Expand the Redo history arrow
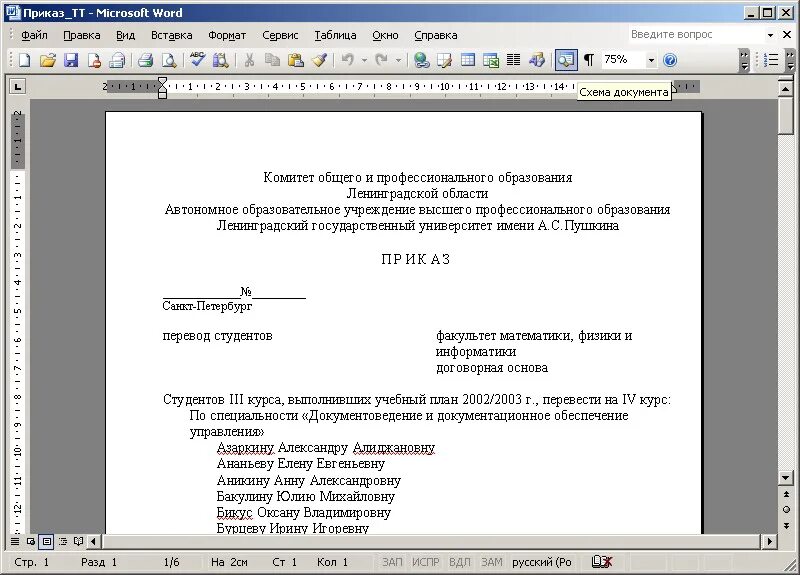Image resolution: width=800 pixels, height=575 pixels. tap(398, 60)
